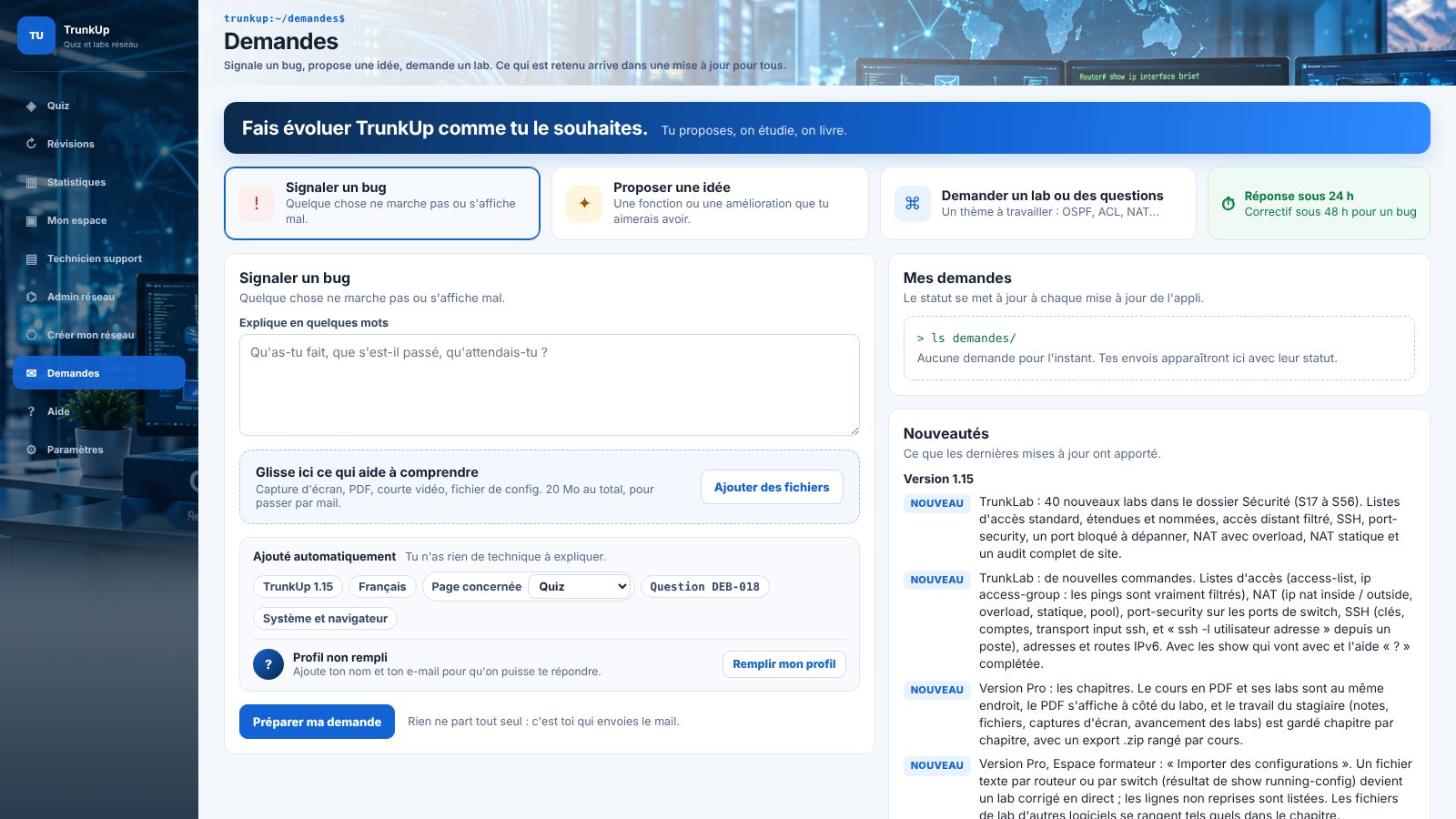1456x819 pixels.
Task: Click the Question DEB-018 chip
Action: click(705, 587)
